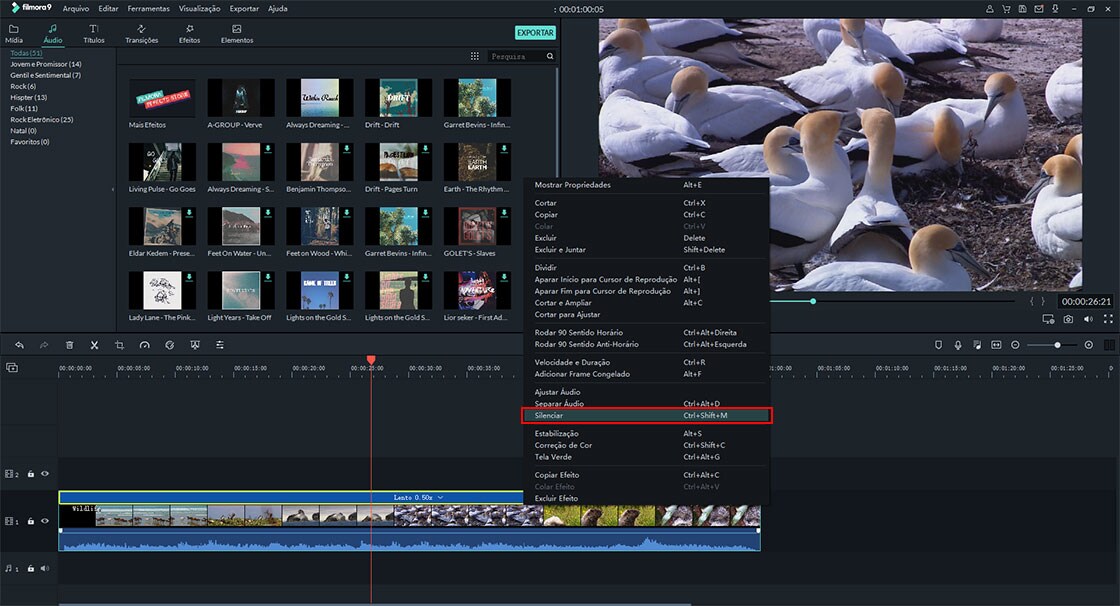Open the shopping cart icon in title bar
This screenshot has height=606, width=1120.
(x=1006, y=9)
